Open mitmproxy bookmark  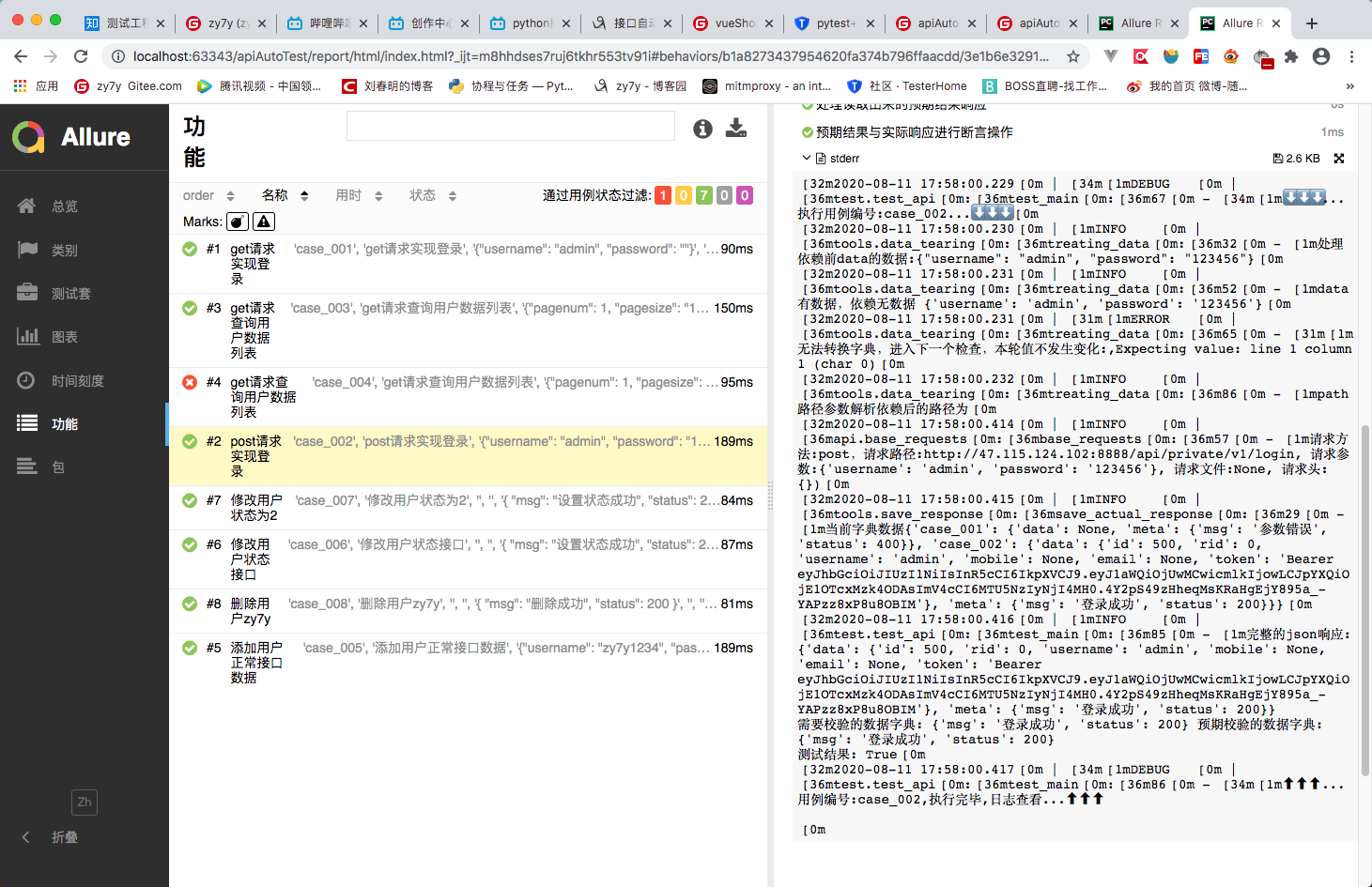[x=766, y=86]
